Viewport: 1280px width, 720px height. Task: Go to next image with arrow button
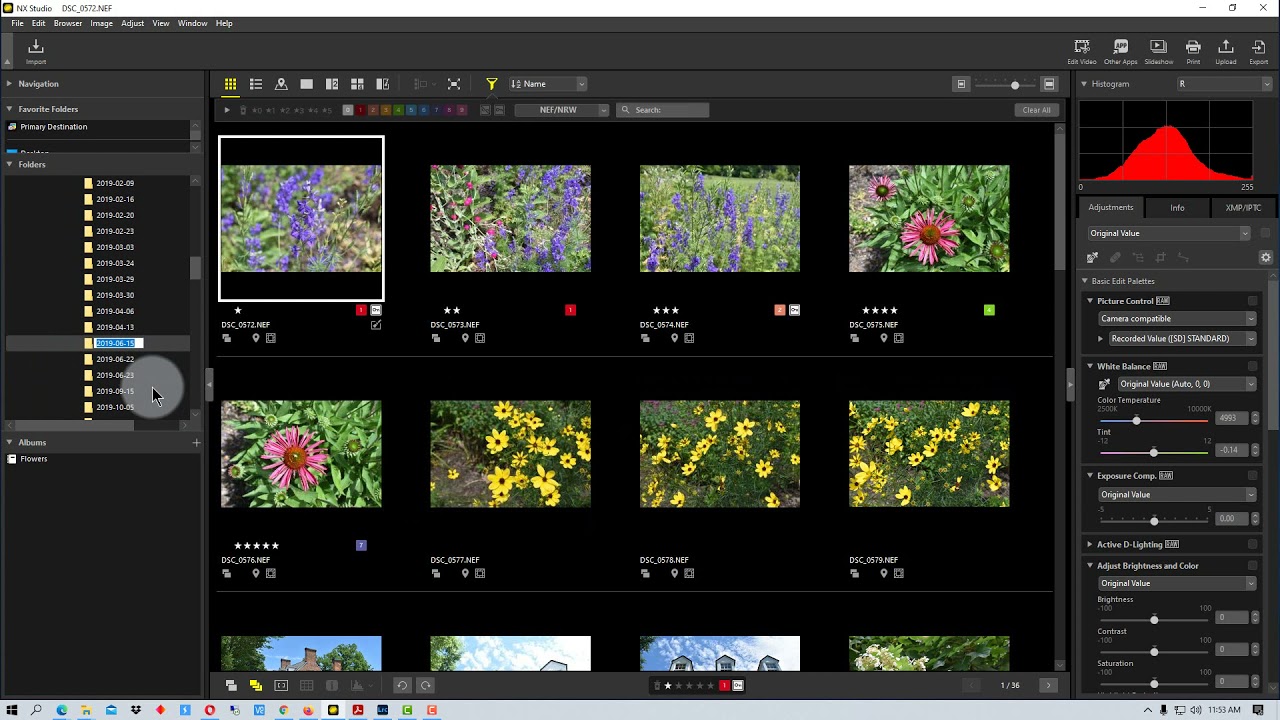click(x=1048, y=685)
